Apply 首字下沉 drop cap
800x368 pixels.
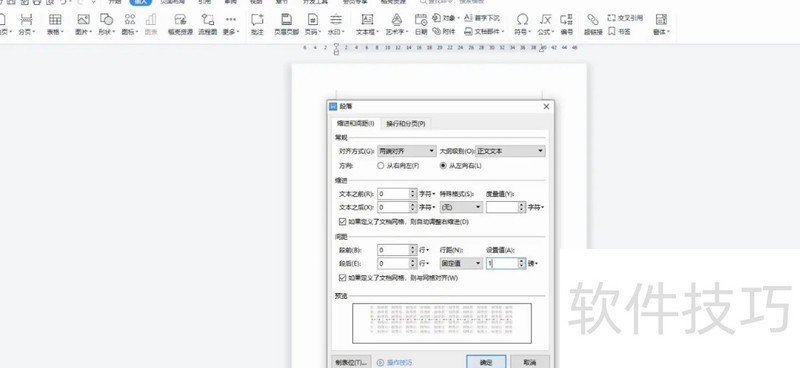(482, 18)
